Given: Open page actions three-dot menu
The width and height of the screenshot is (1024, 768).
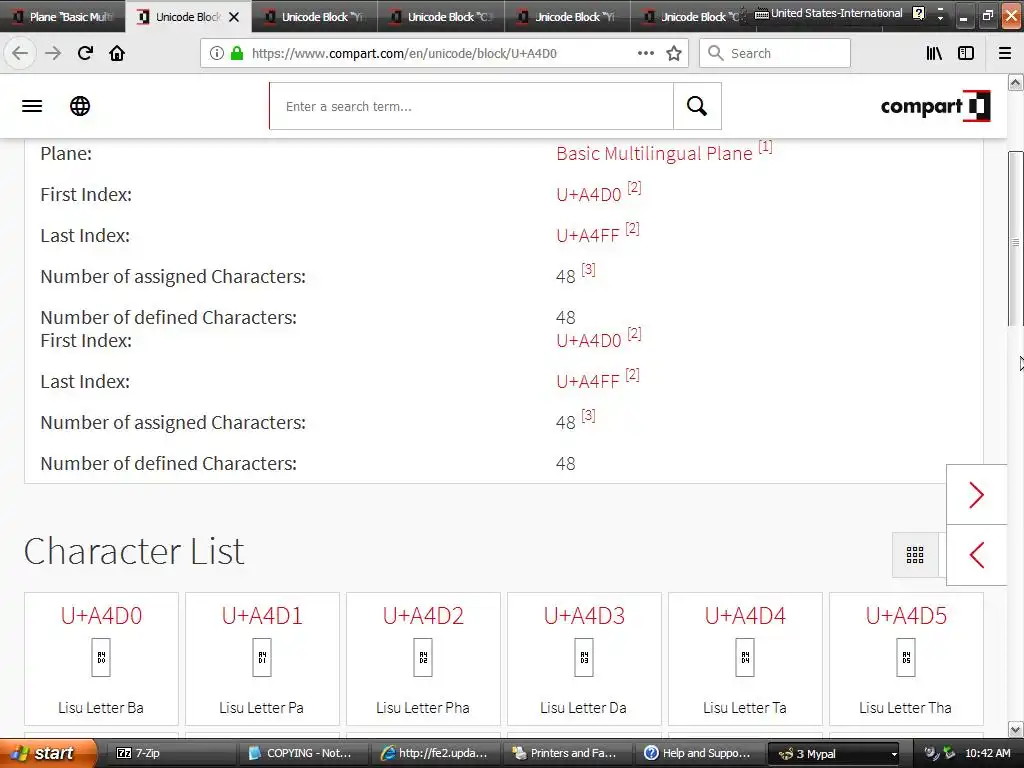Looking at the screenshot, I should tap(646, 53).
